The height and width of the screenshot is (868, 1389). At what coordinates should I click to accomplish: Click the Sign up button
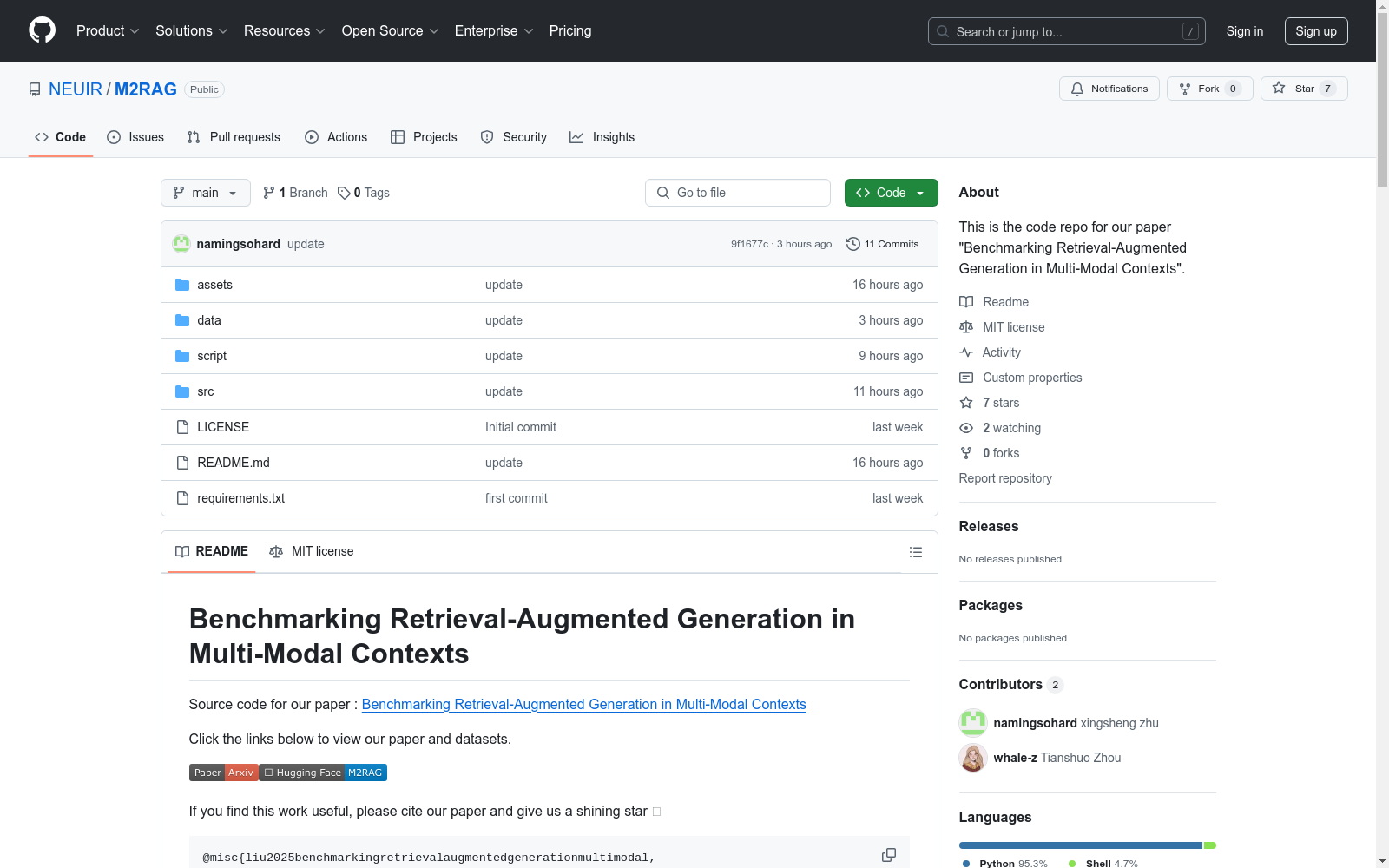coord(1316,31)
